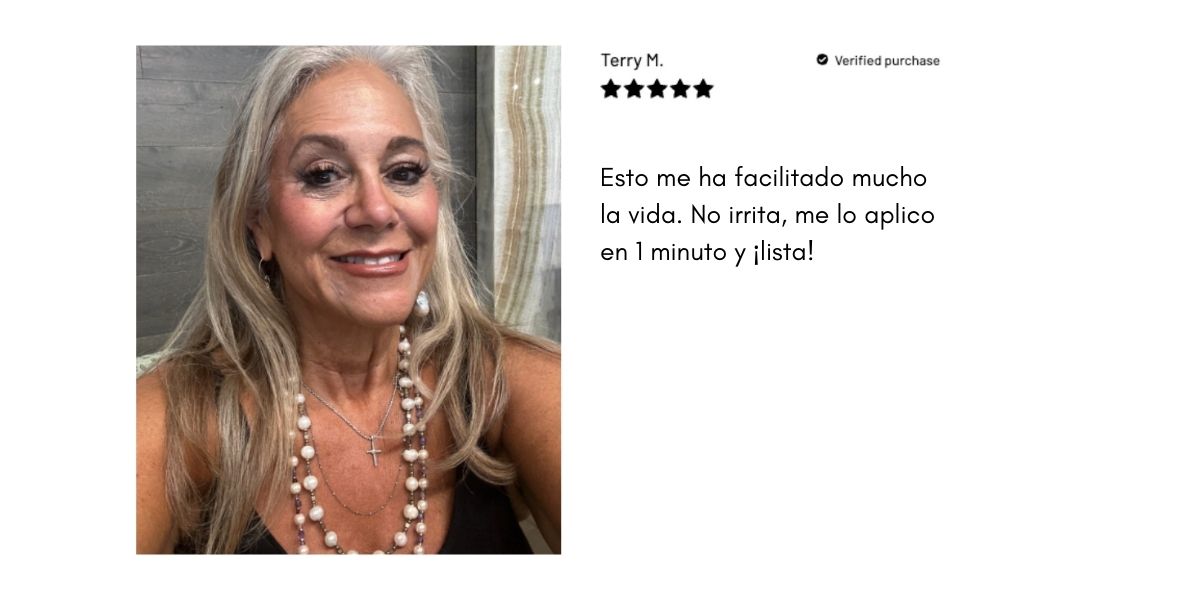Click the word "aplico" in the review
1200x600 pixels.
pyautogui.click(x=899, y=216)
